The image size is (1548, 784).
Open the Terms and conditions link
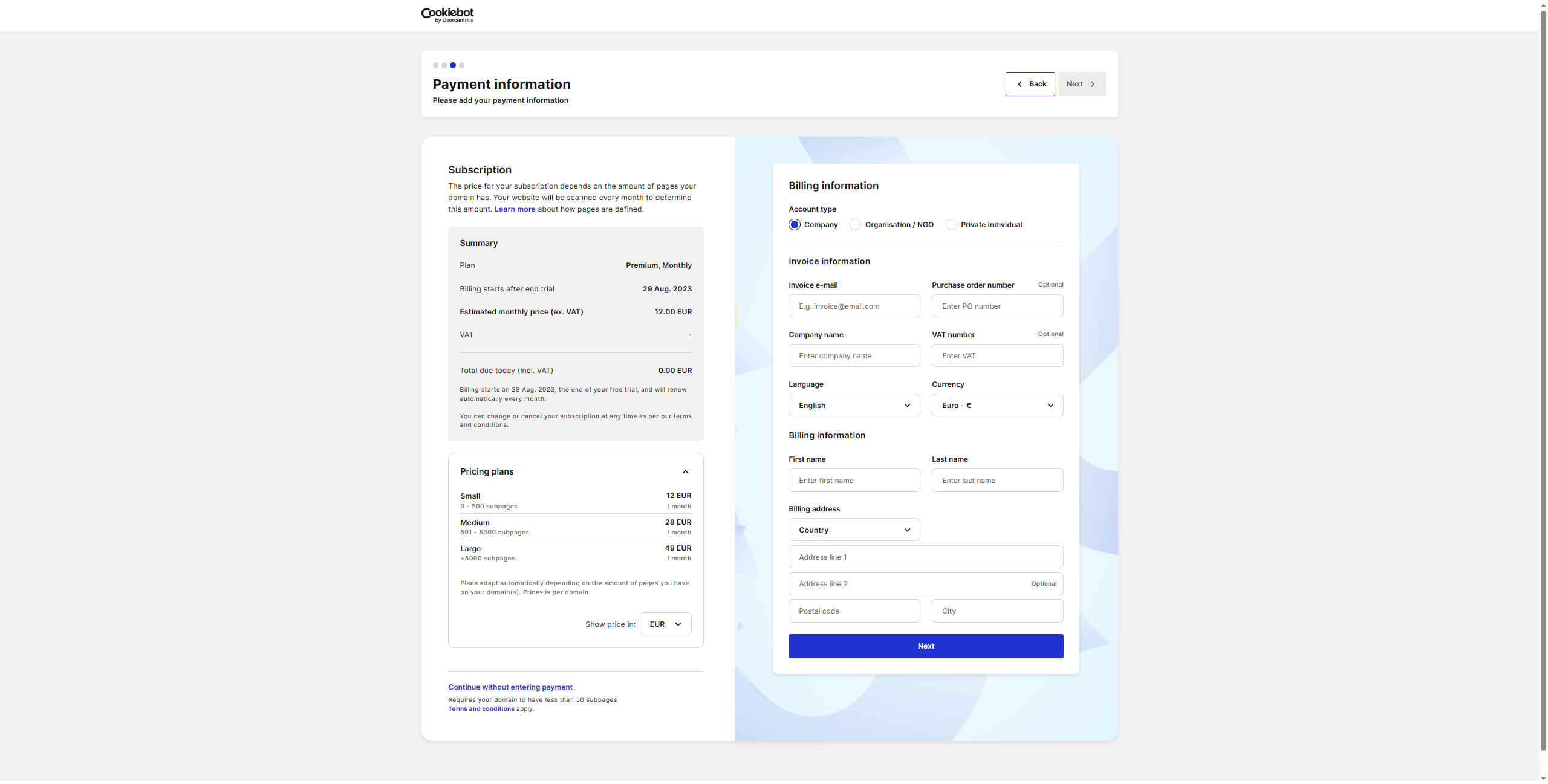(x=481, y=708)
